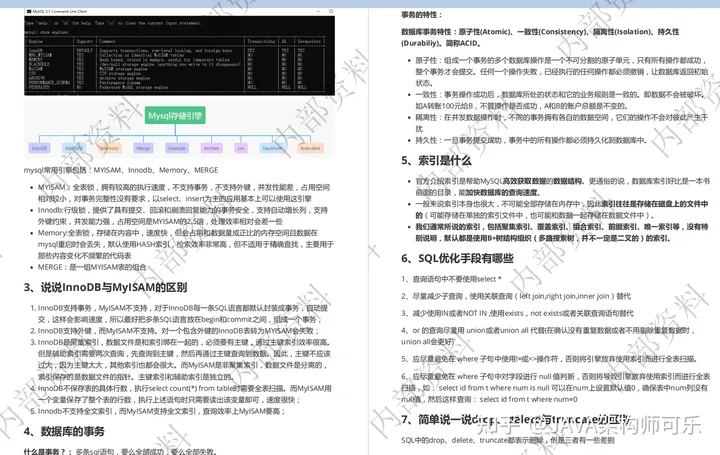Screen dimensions: 720x455
Task: Click the bullet starting with Memory:全表锁
Action: tap(186, 244)
